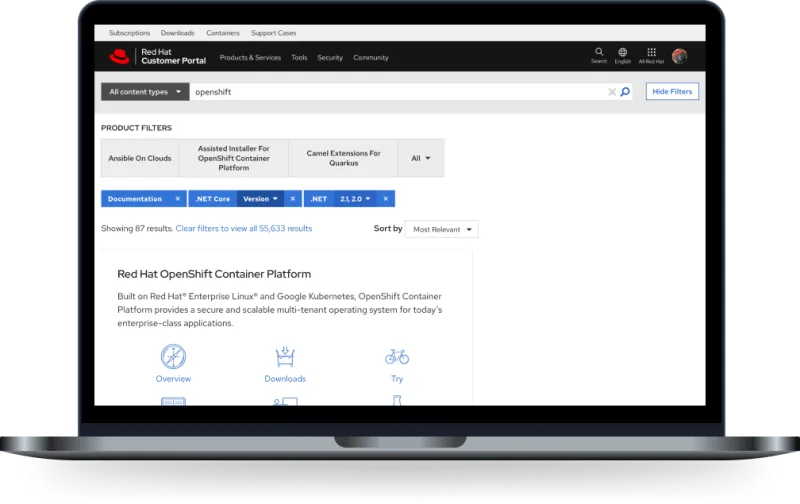Open the Try bicycle icon
Image resolution: width=800 pixels, height=504 pixels.
(397, 356)
